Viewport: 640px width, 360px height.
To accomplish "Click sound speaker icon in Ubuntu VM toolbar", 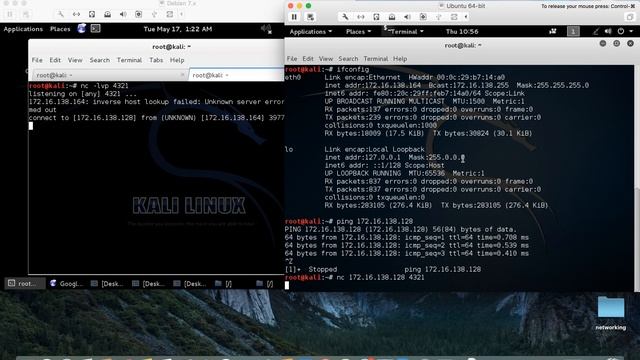I will click(x=407, y=17).
